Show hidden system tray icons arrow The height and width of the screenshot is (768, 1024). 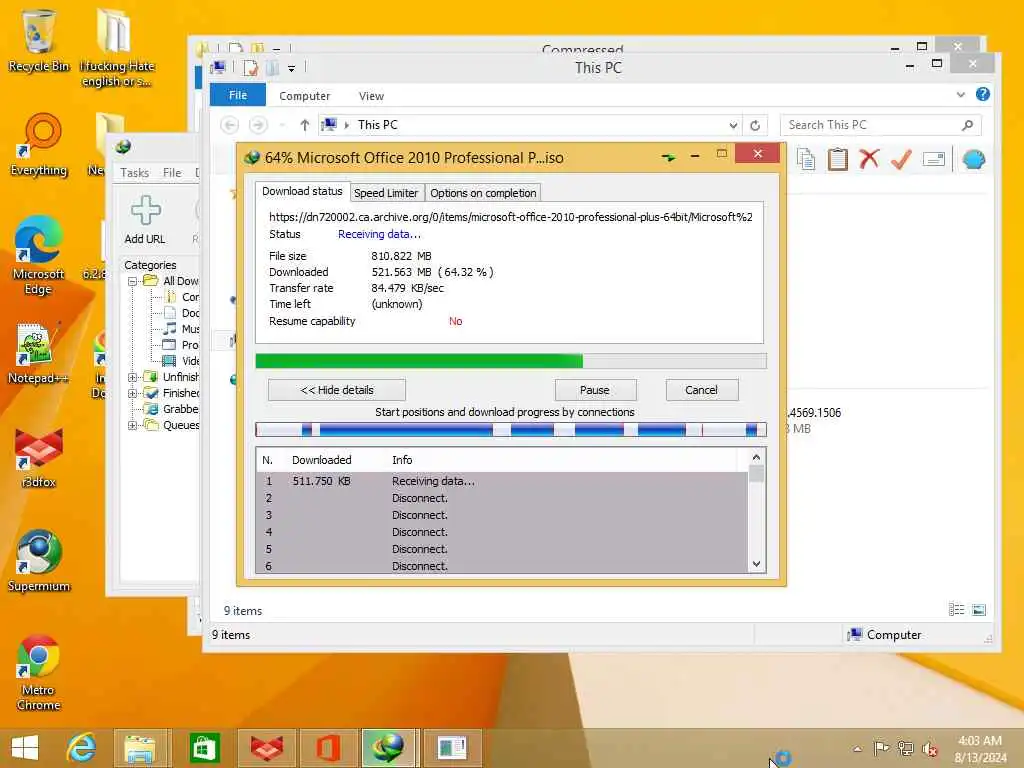857,748
